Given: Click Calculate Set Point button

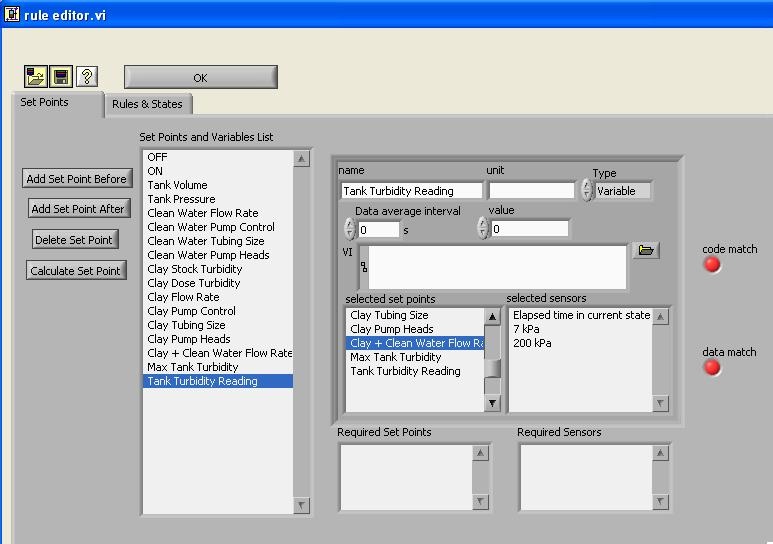Looking at the screenshot, I should [x=76, y=271].
